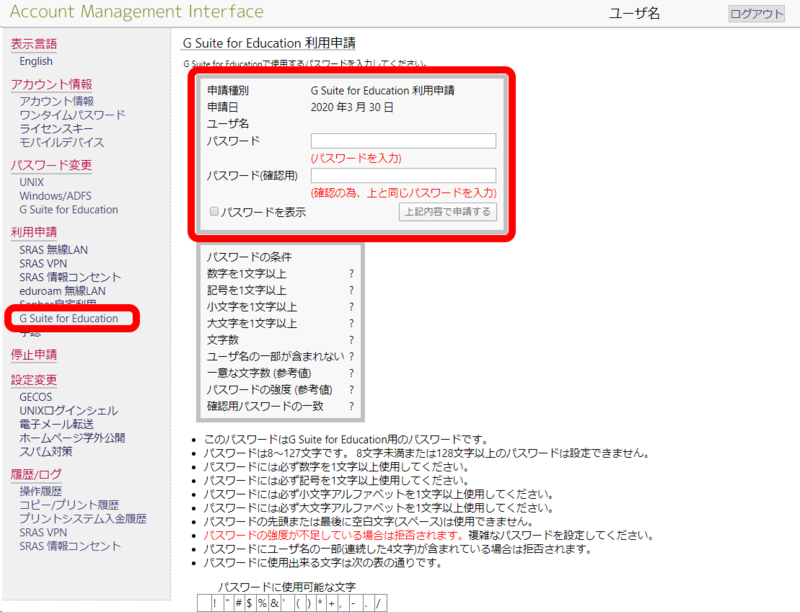Click the パスワード input box above 確認用
This screenshot has width=800, height=612.
coord(403,141)
